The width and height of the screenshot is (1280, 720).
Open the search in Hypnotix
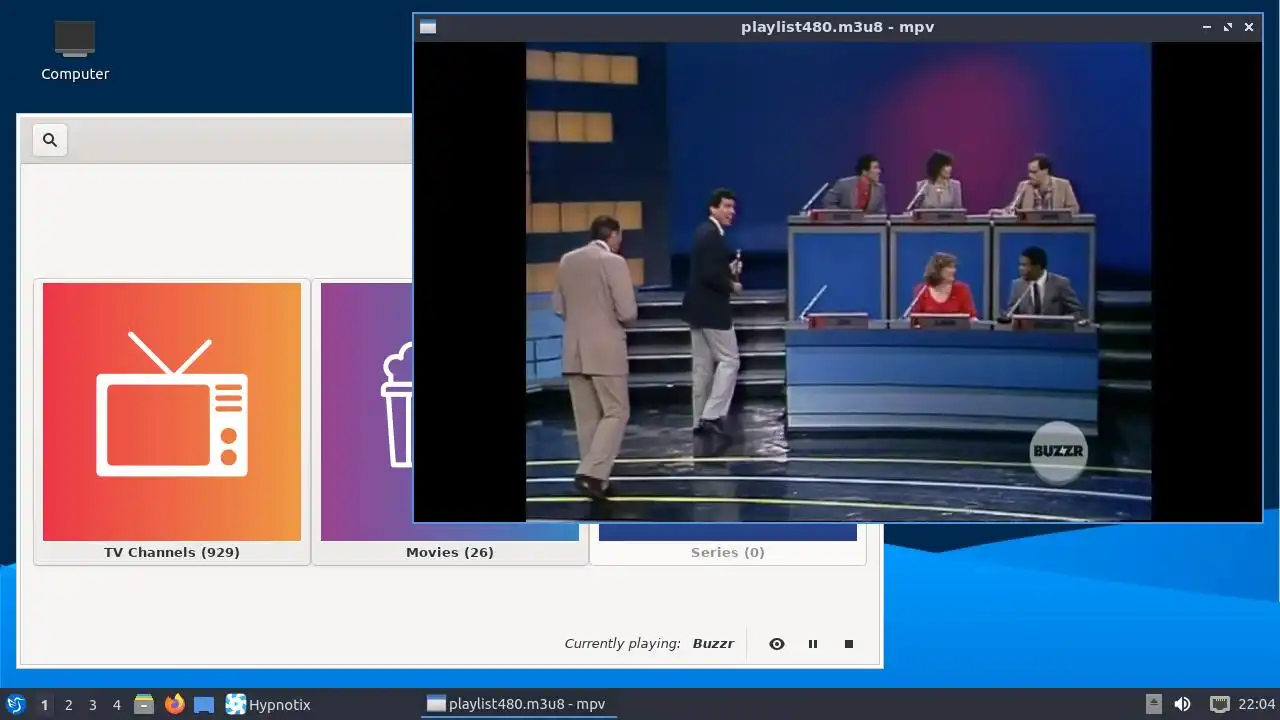pyautogui.click(x=50, y=140)
